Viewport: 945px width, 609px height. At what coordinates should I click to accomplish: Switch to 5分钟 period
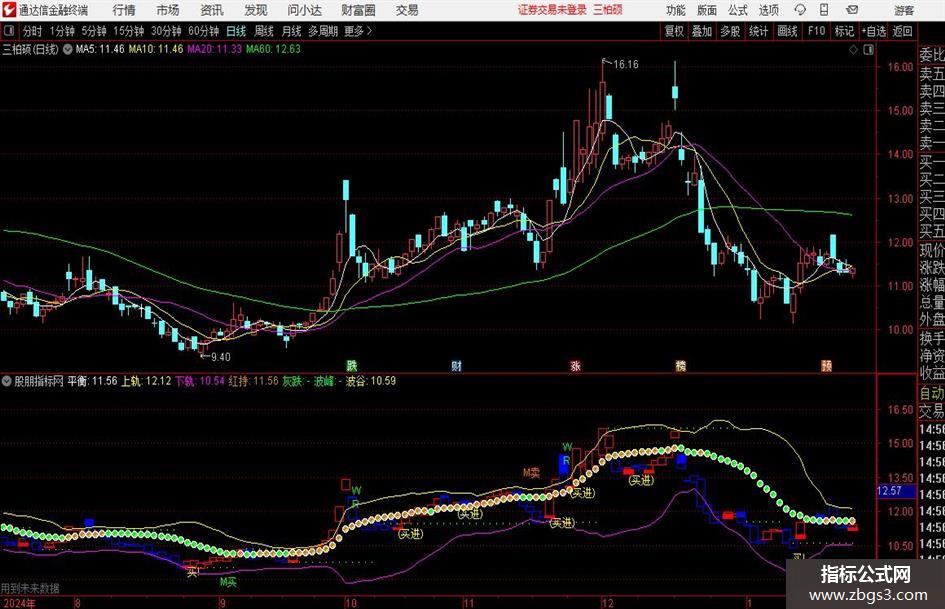click(x=93, y=31)
